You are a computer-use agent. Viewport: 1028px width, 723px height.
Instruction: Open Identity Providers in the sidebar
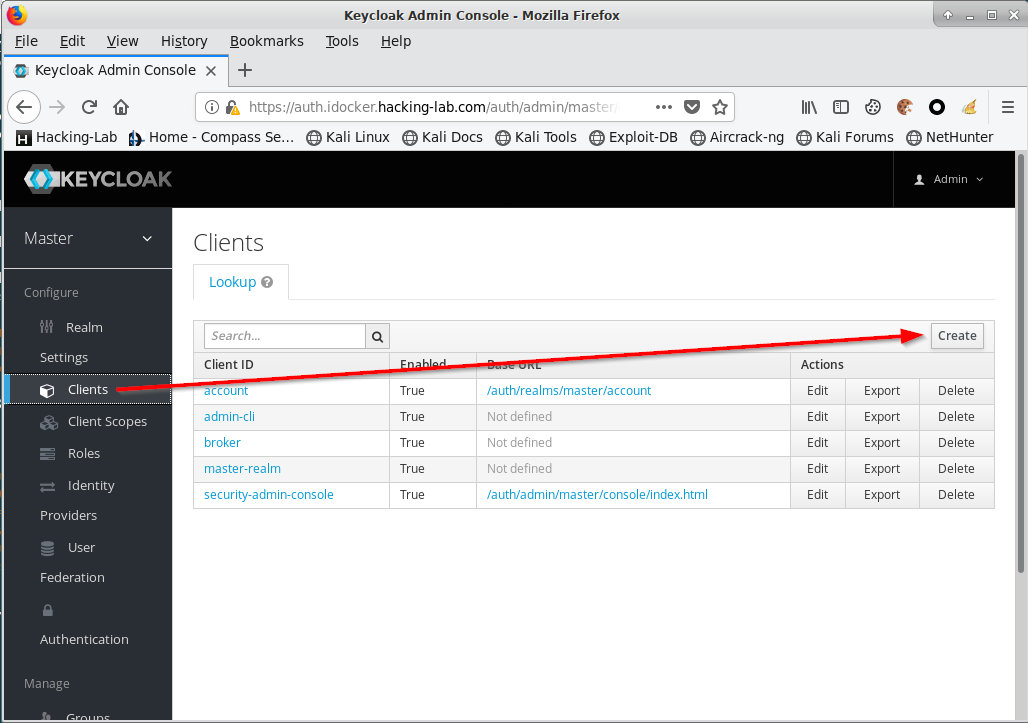(x=77, y=500)
